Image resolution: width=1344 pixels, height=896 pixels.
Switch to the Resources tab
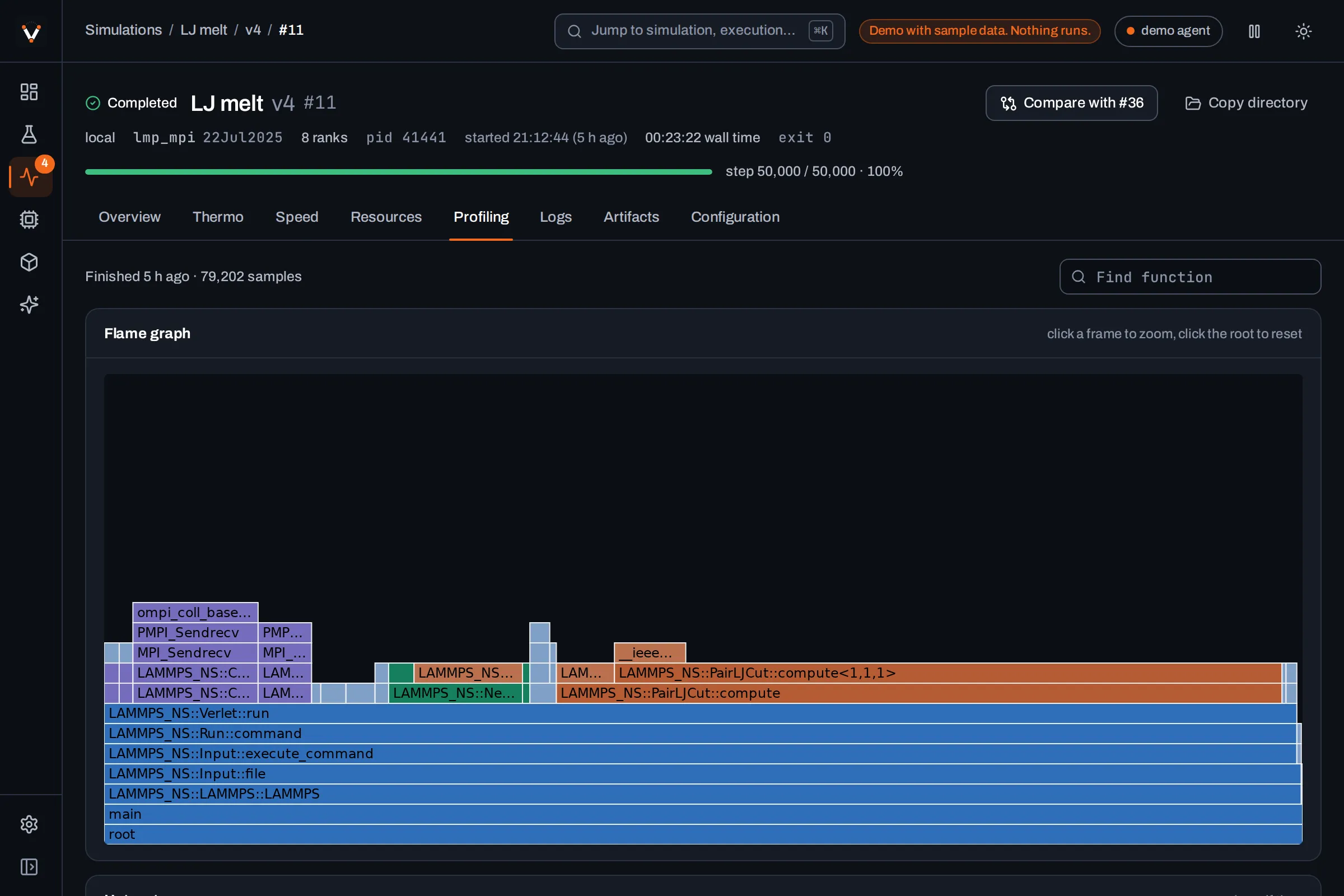click(x=386, y=217)
